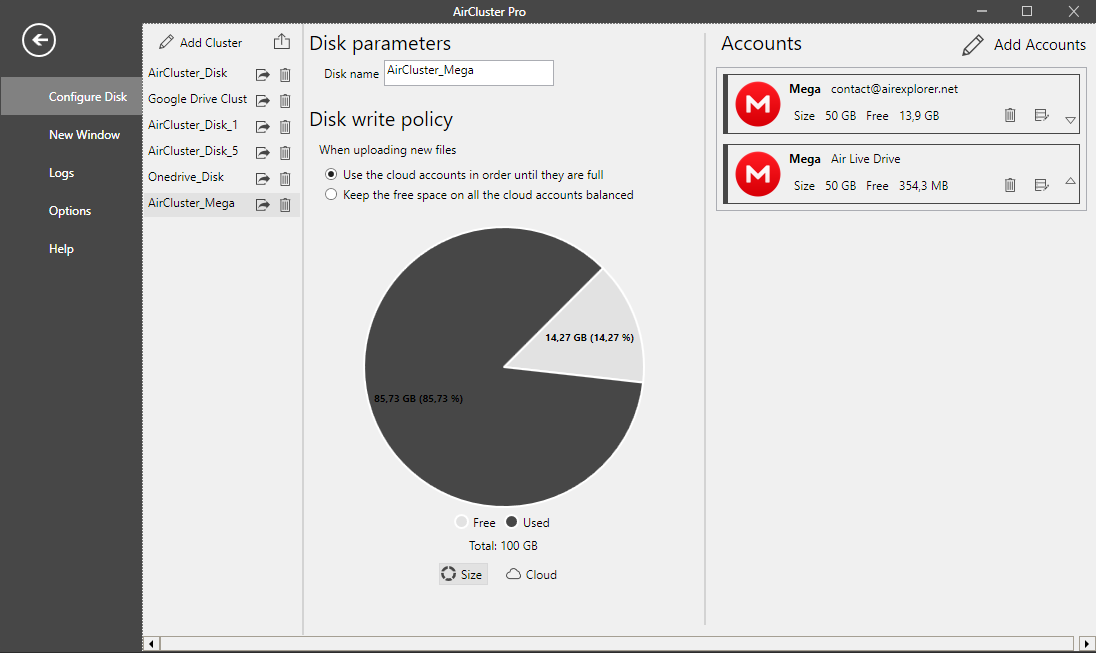This screenshot has height=653, width=1096.
Task: Toggle the Size chart view
Action: (x=462, y=575)
